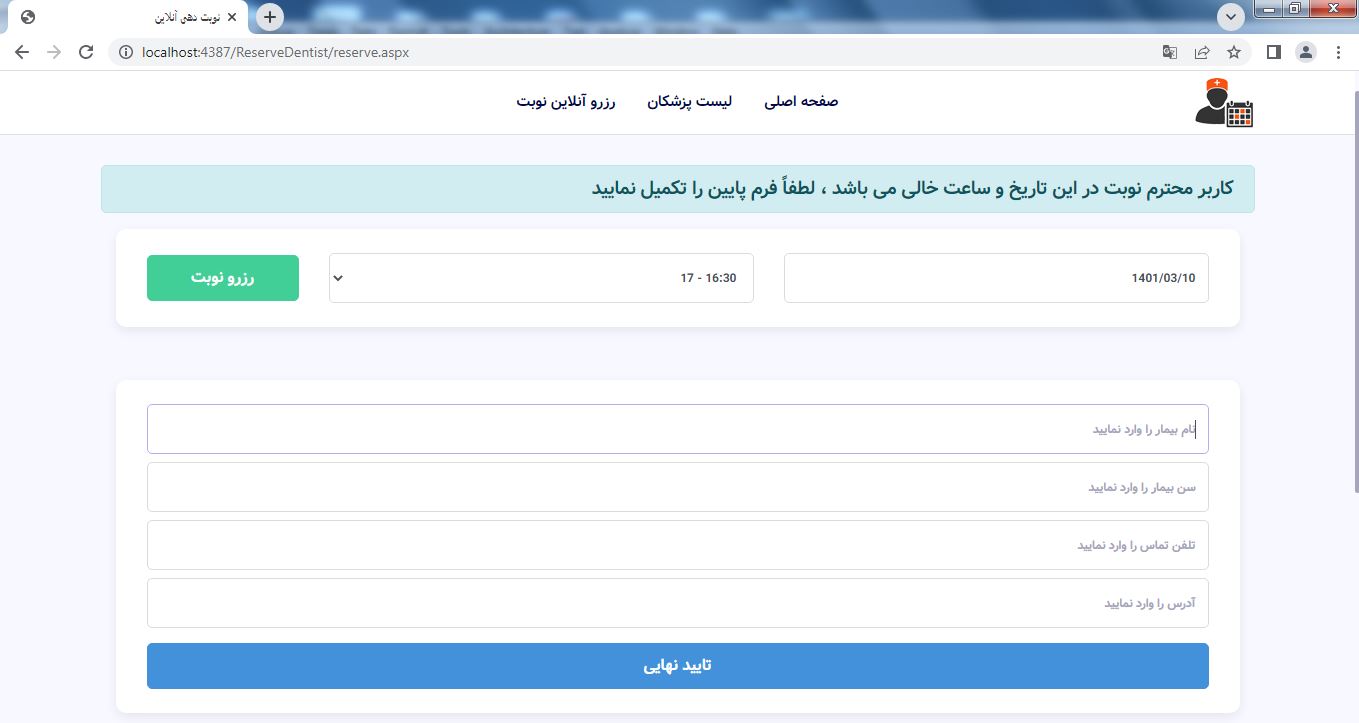Bookmark this page with the star icon
The width and height of the screenshot is (1359, 723).
(1234, 53)
